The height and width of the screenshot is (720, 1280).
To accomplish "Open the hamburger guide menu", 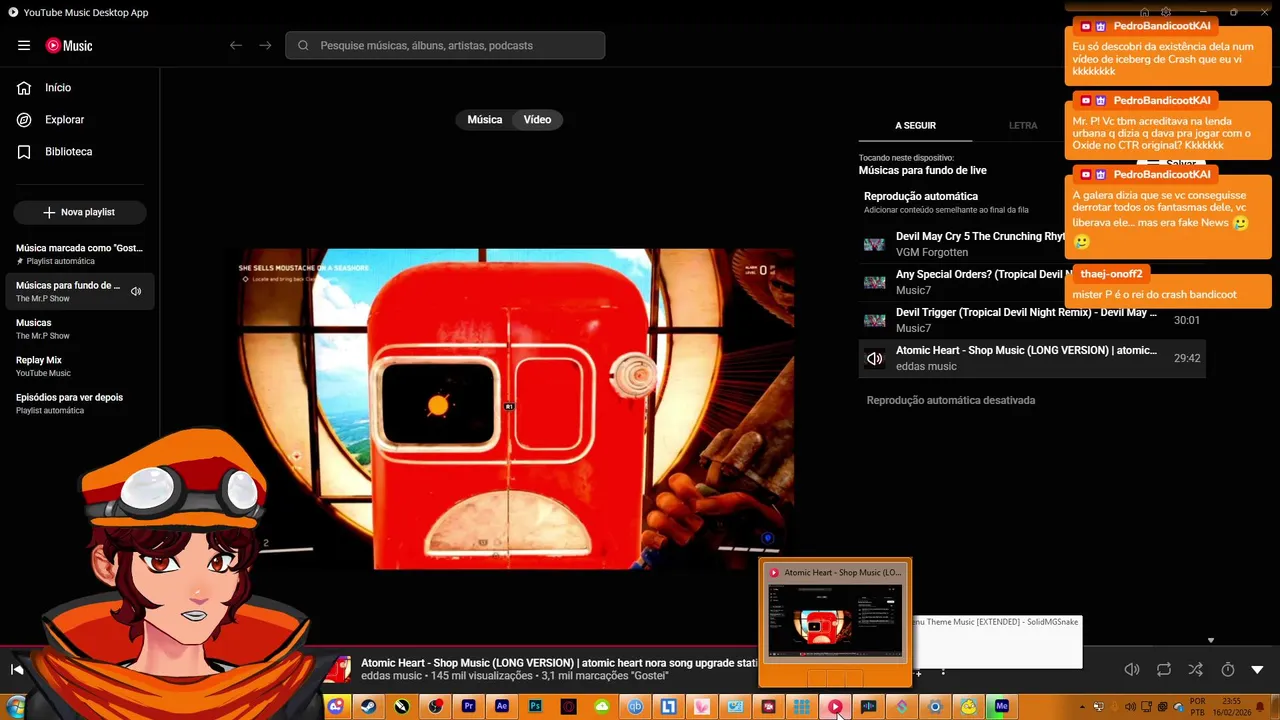I will point(24,45).
